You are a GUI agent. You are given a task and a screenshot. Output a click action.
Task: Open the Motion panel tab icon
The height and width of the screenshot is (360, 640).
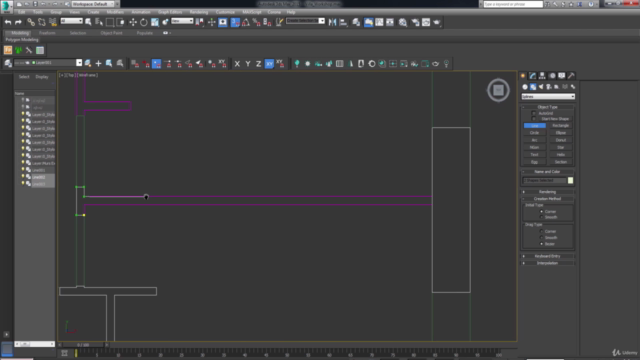tap(552, 76)
